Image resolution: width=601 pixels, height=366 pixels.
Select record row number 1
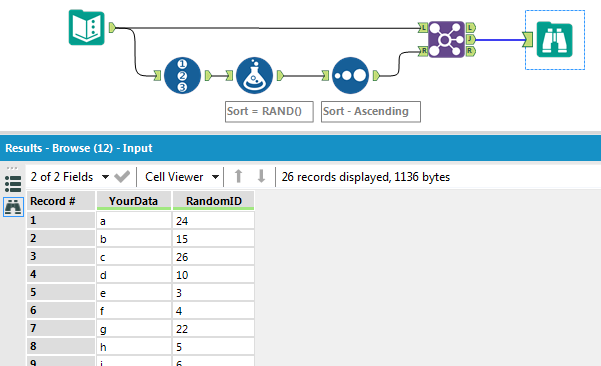[x=61, y=221]
